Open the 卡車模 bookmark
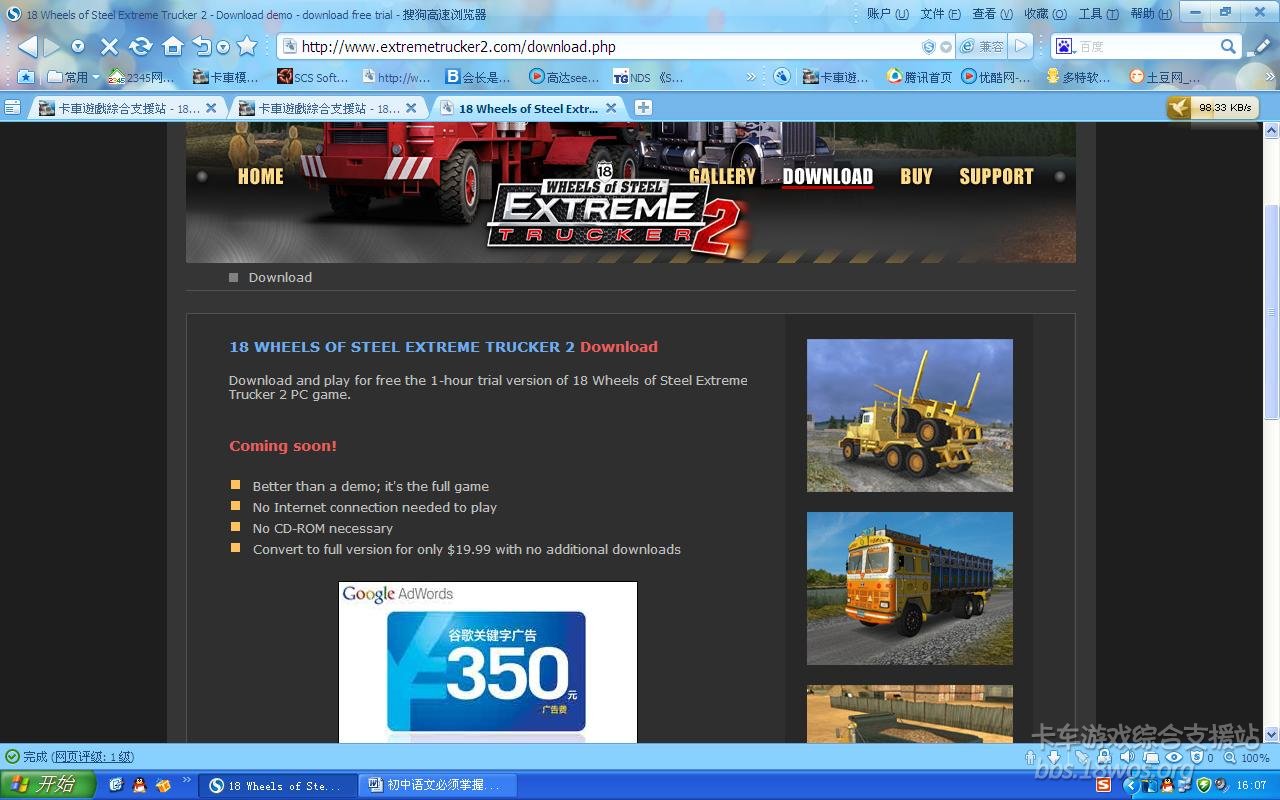This screenshot has height=800, width=1280. 226,77
